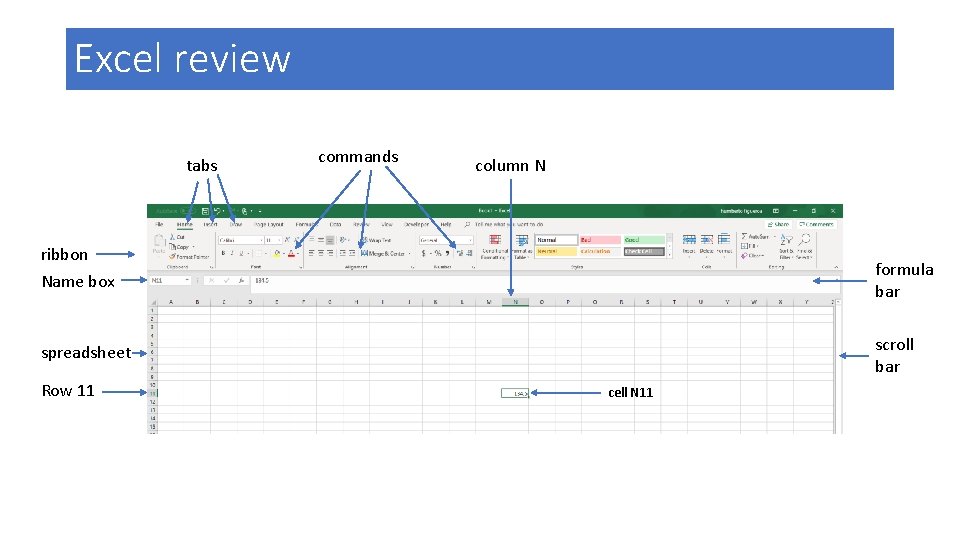Click the dollar accounting format icon

[x=423, y=253]
